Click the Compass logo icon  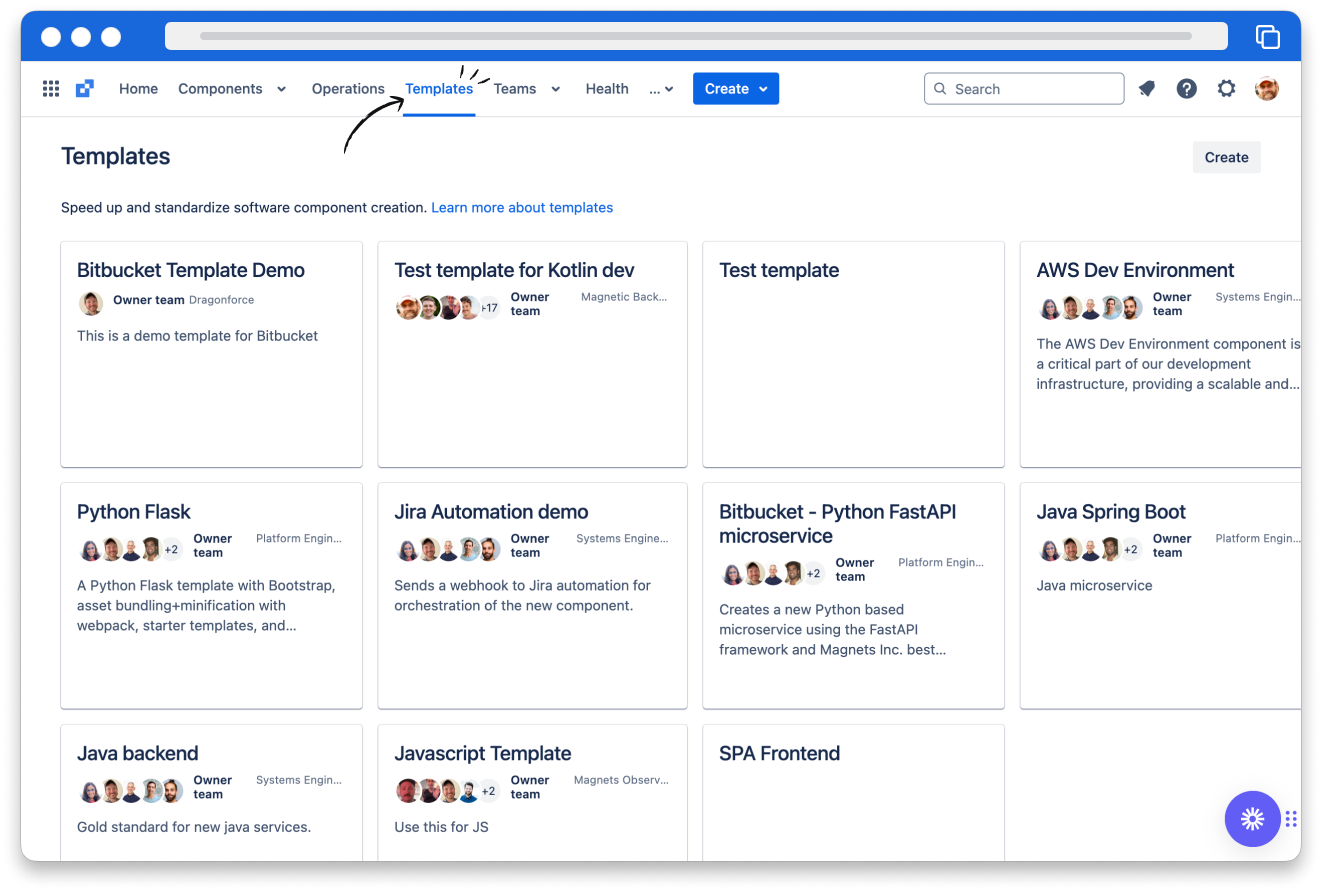(x=85, y=89)
